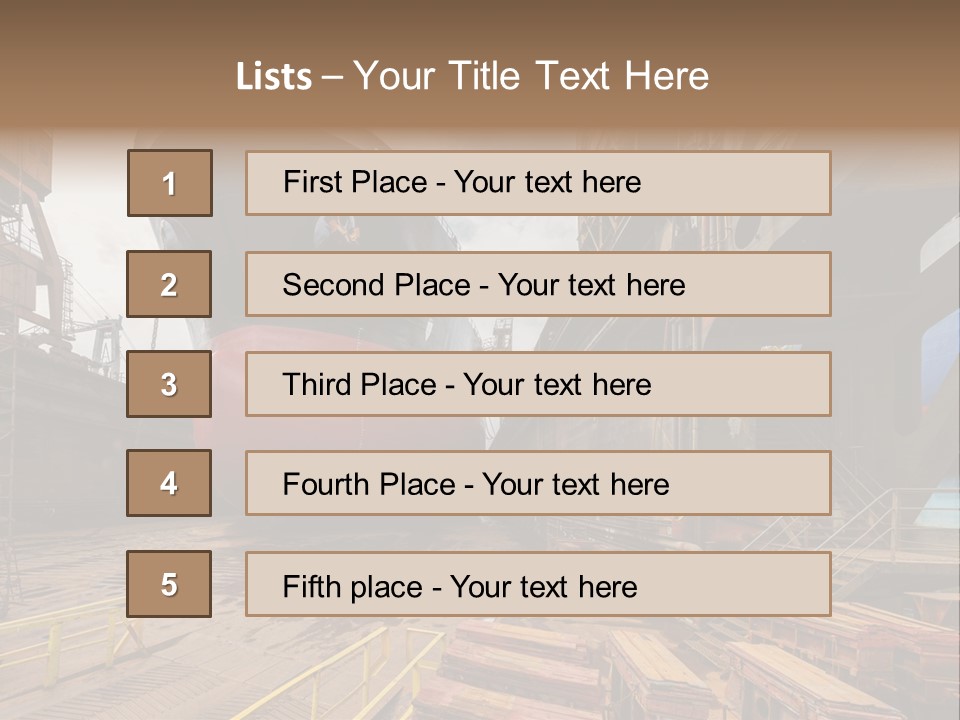Select the Second Place text bar
The height and width of the screenshot is (720, 960).
click(538, 284)
